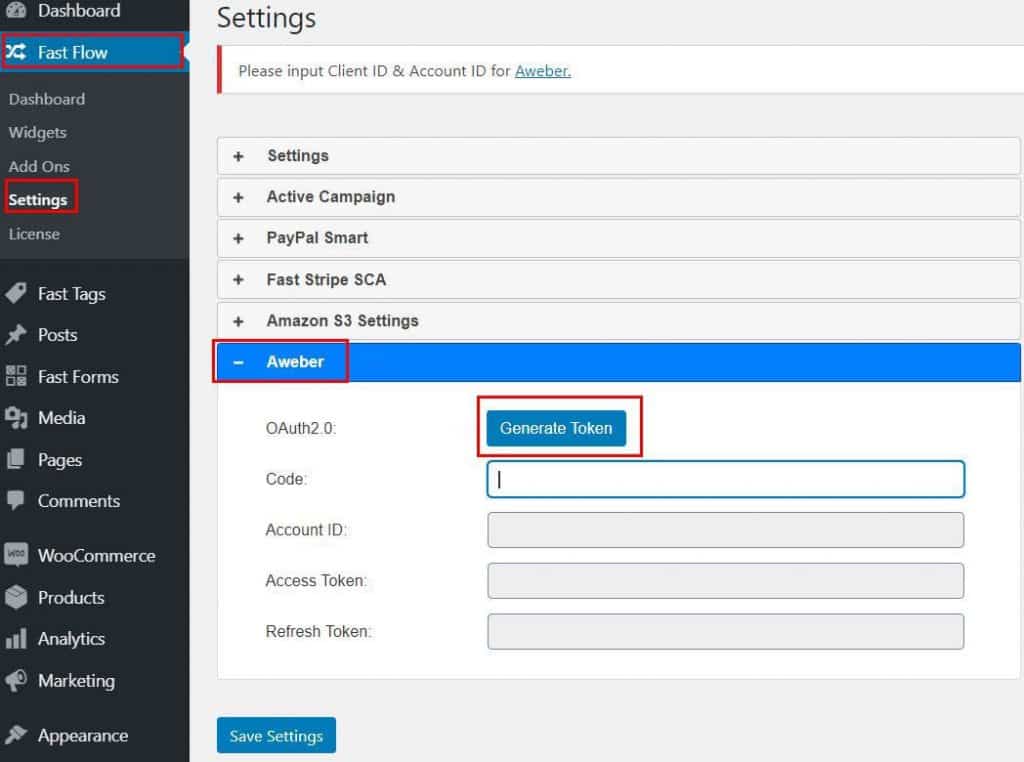Open Fast Tags via its tag icon
Screen dimensions: 1024x762
tap(16, 293)
